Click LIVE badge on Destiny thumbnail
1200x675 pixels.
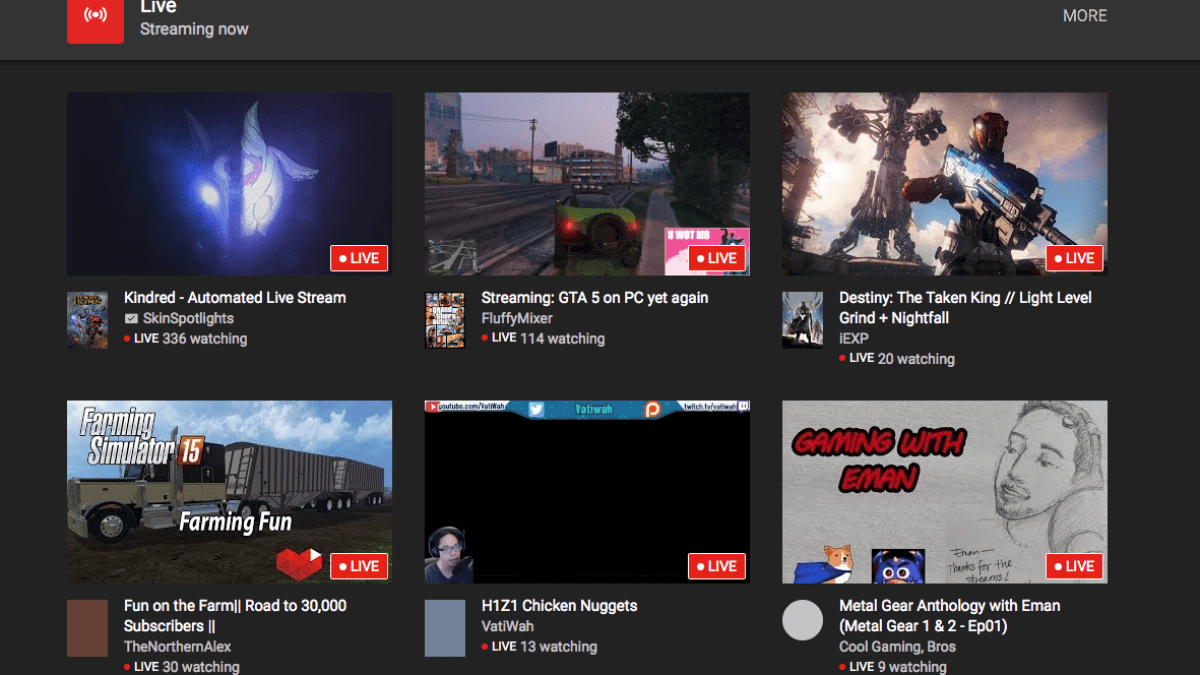1074,258
